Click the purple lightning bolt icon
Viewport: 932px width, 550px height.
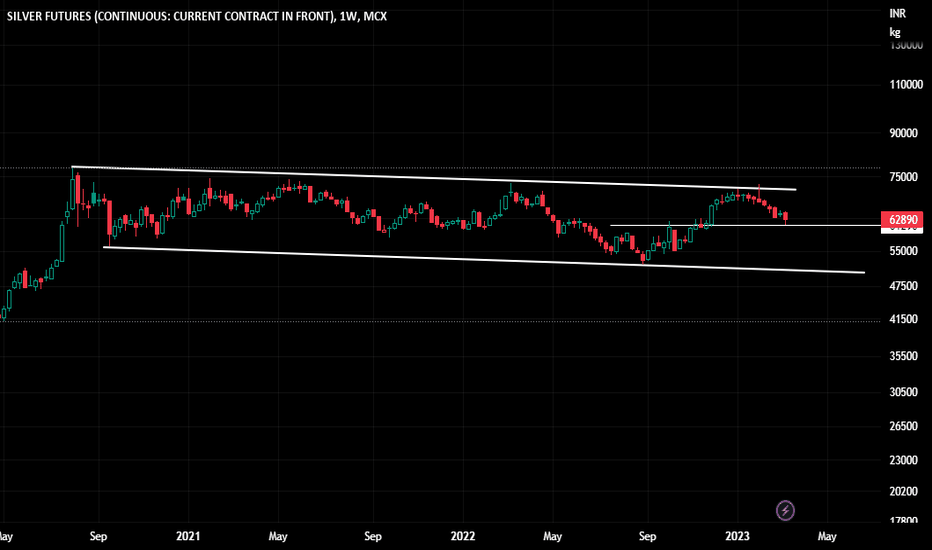pos(785,510)
